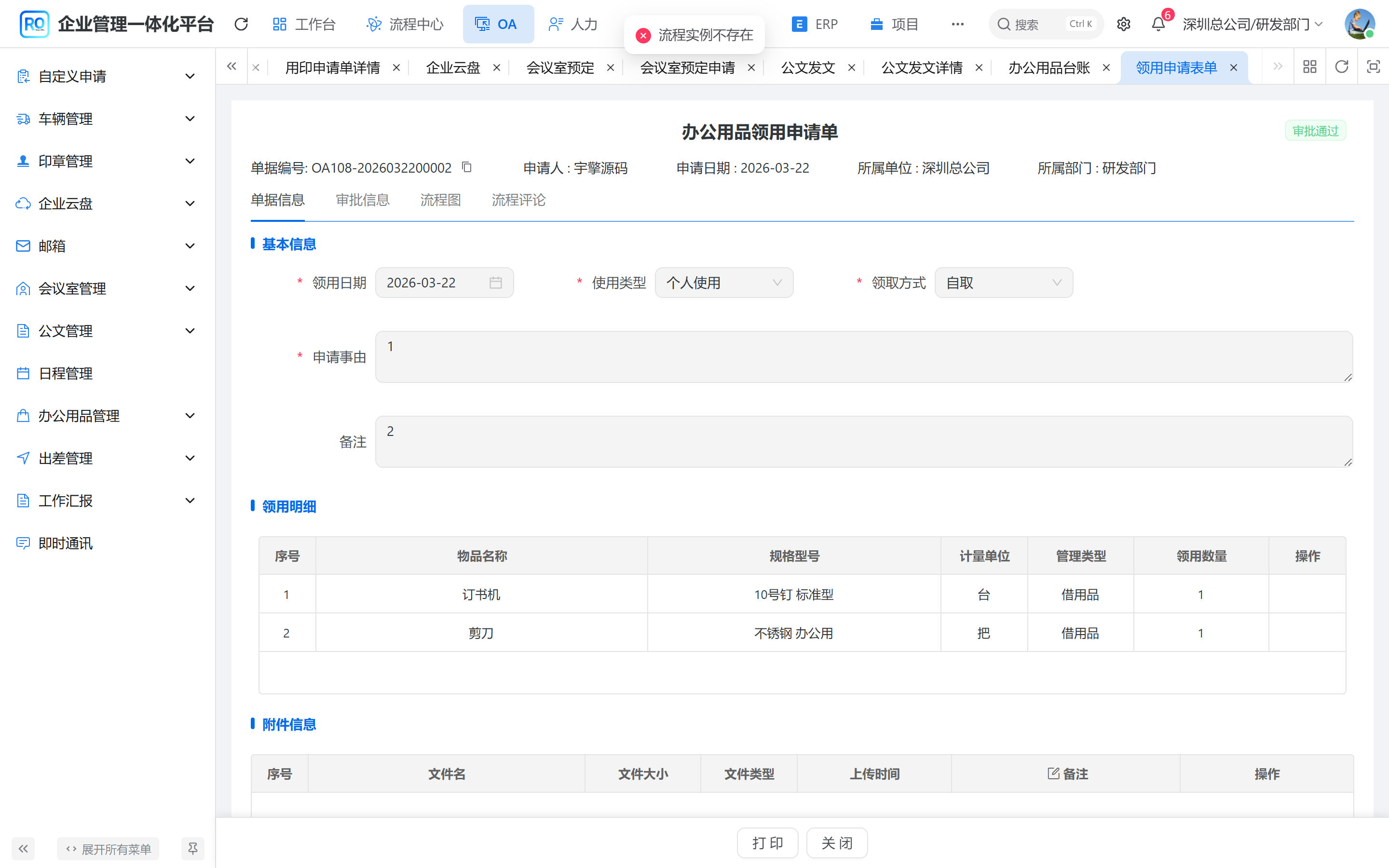This screenshot has width=1389, height=868.
Task: Expand the 自定义申请 sidebar menu
Action: (108, 76)
